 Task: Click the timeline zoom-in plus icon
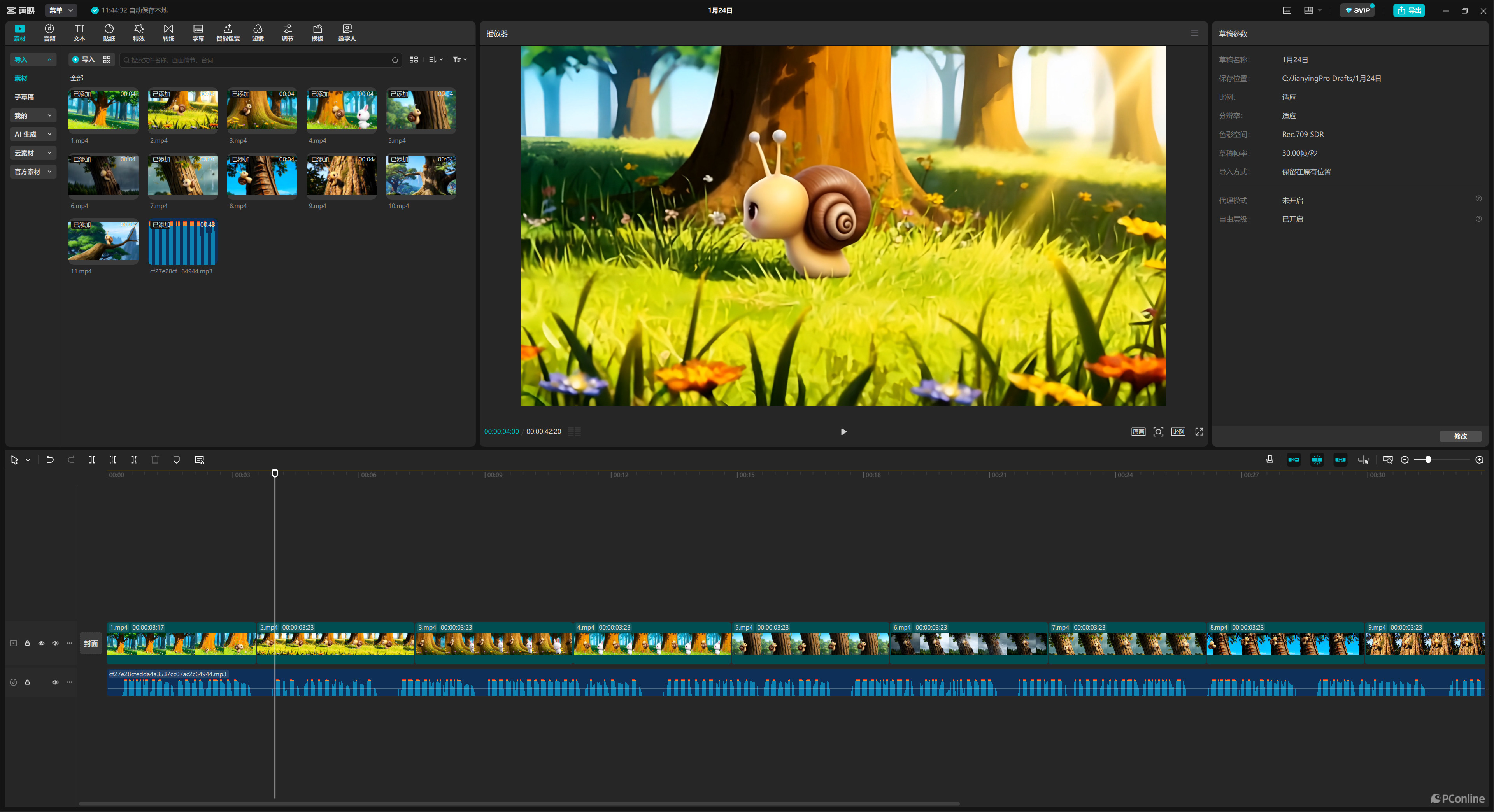click(x=1479, y=460)
